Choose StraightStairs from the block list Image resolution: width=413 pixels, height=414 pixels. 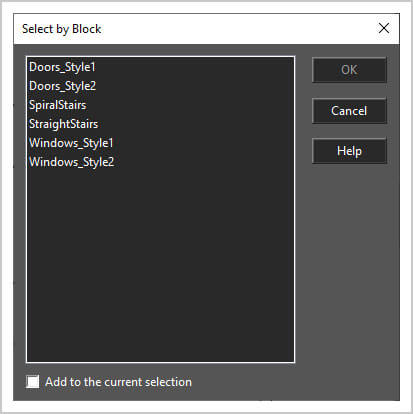click(x=63, y=124)
